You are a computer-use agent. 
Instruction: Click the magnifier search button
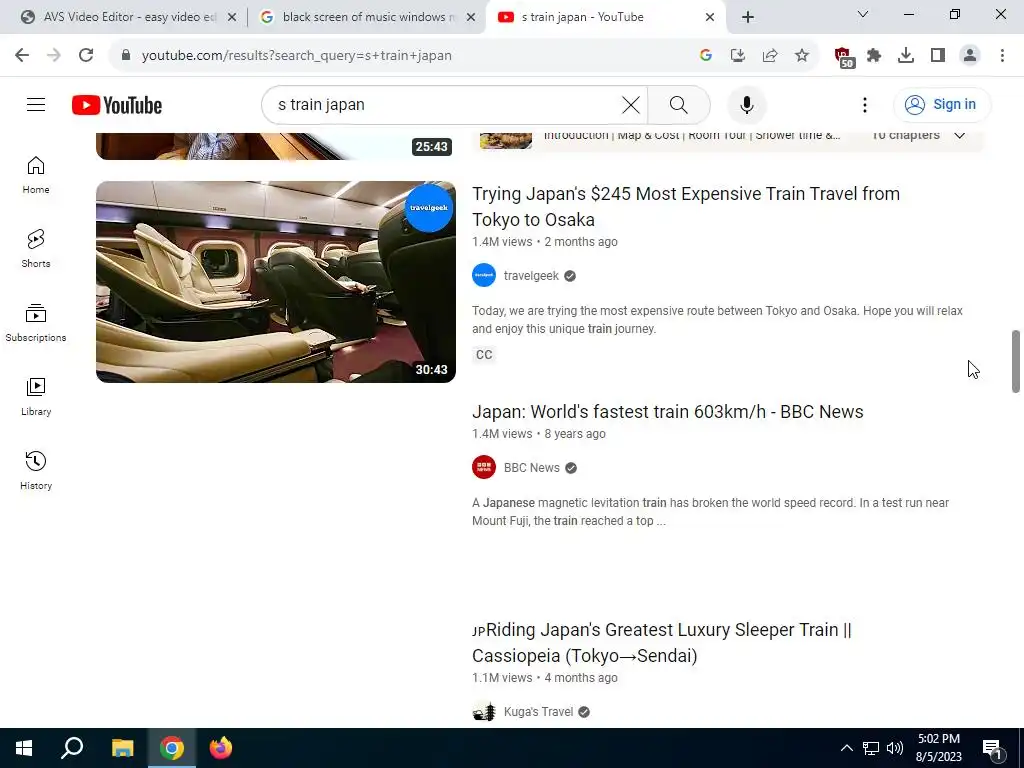tap(679, 104)
